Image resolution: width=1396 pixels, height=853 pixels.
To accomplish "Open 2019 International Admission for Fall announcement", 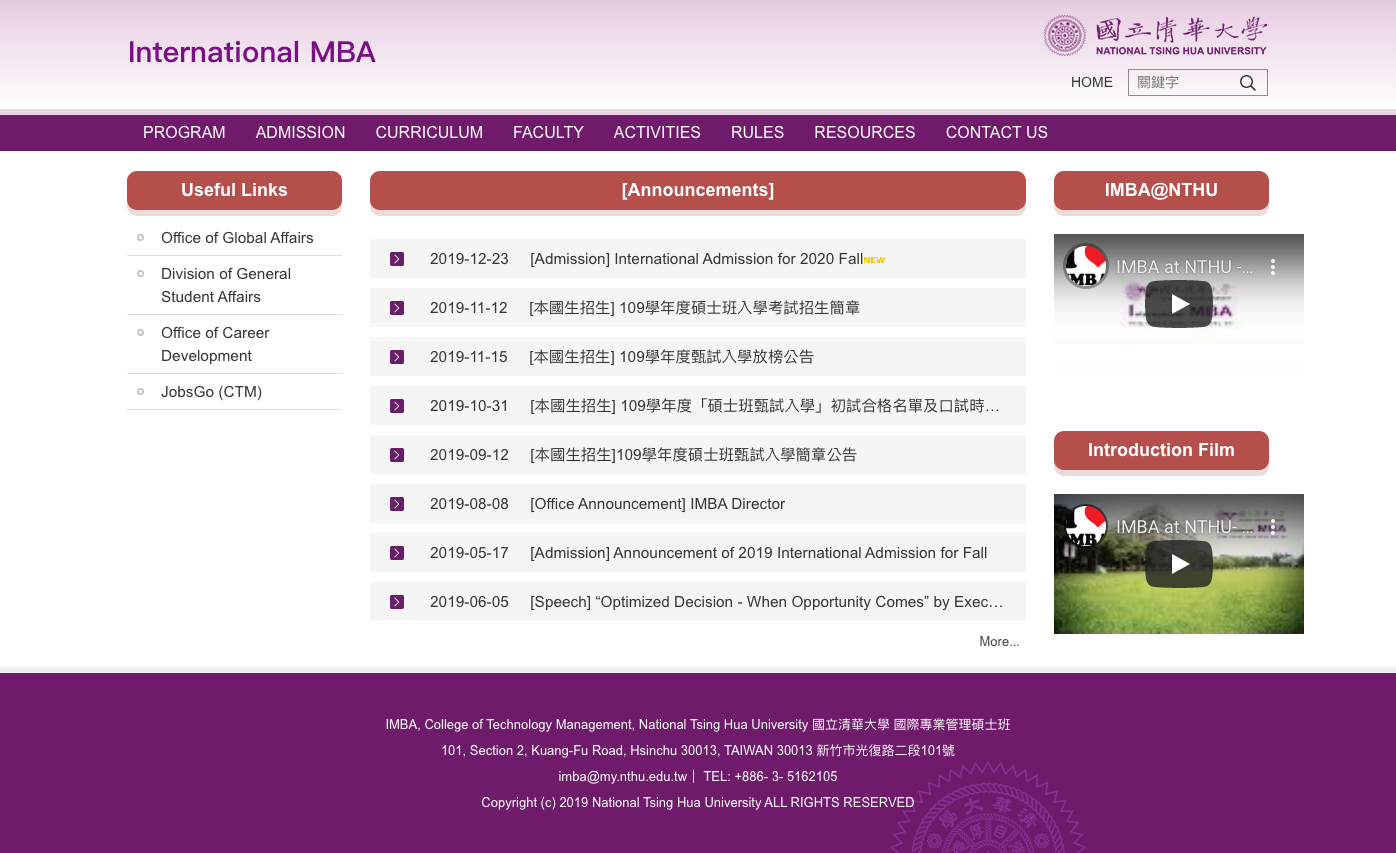I will coord(759,553).
